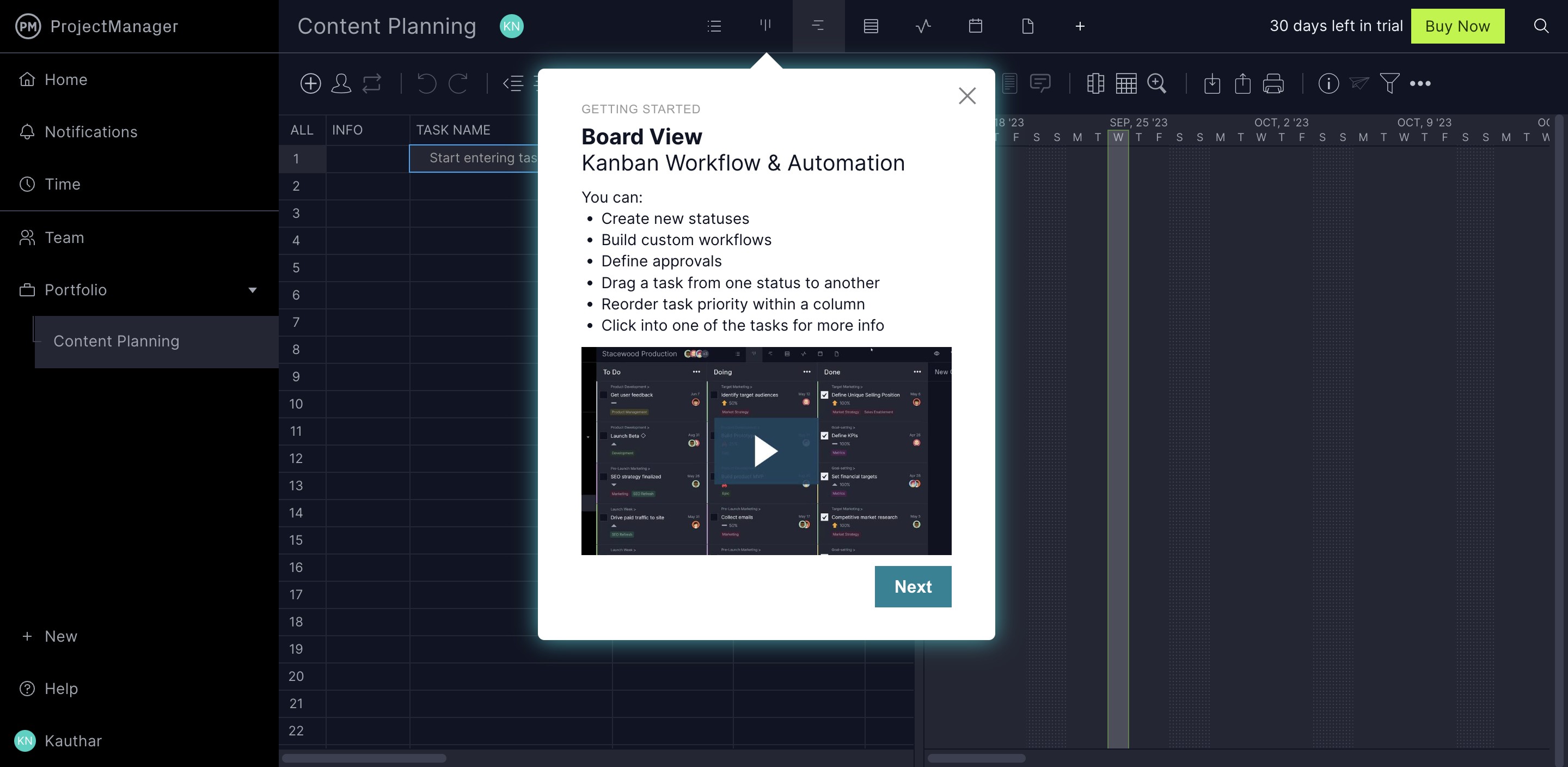
Task: Click the Buy Now button
Action: pos(1457,26)
